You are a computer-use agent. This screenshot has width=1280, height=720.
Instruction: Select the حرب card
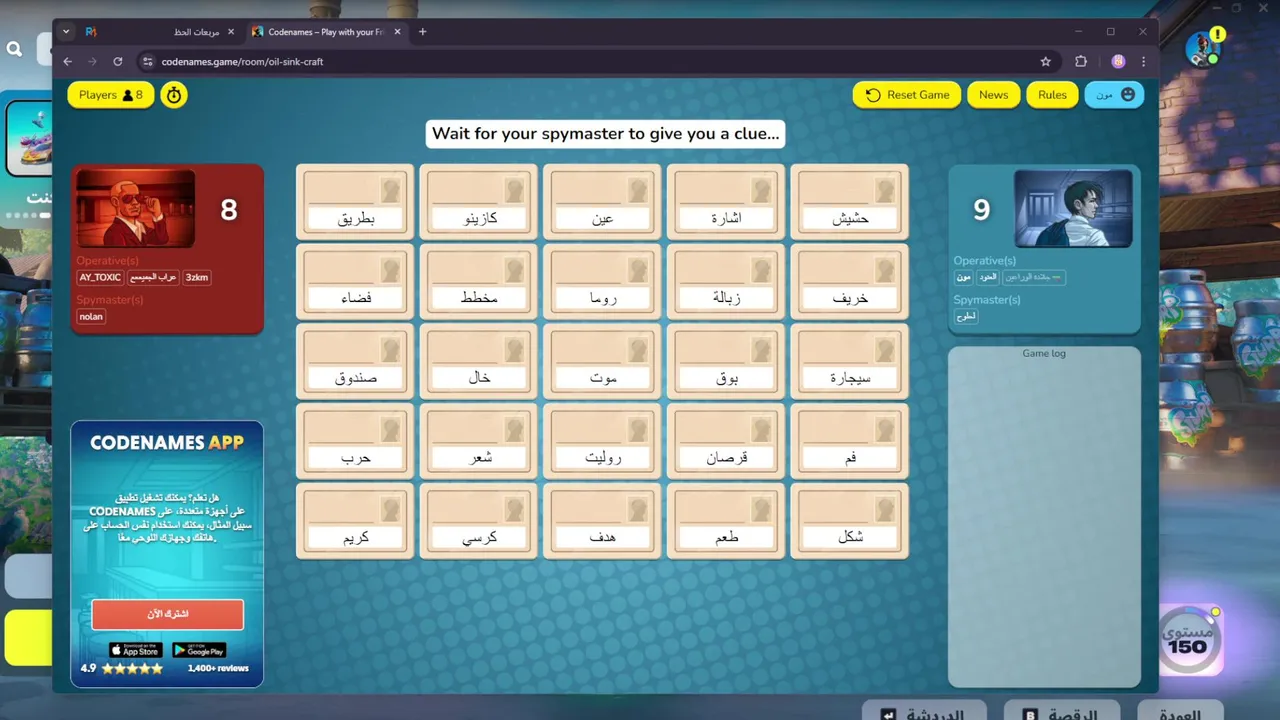point(355,441)
